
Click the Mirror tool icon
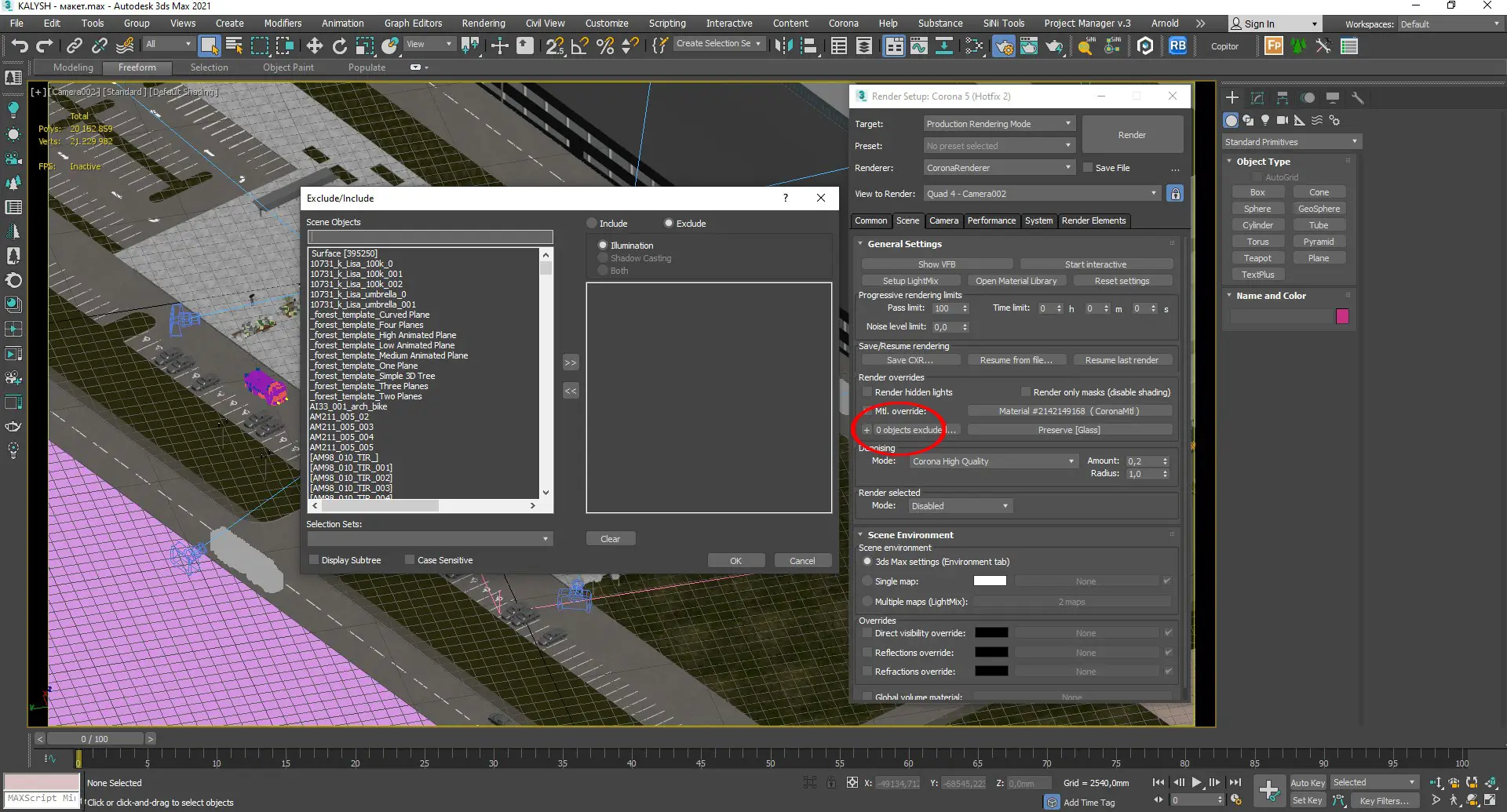(x=783, y=46)
